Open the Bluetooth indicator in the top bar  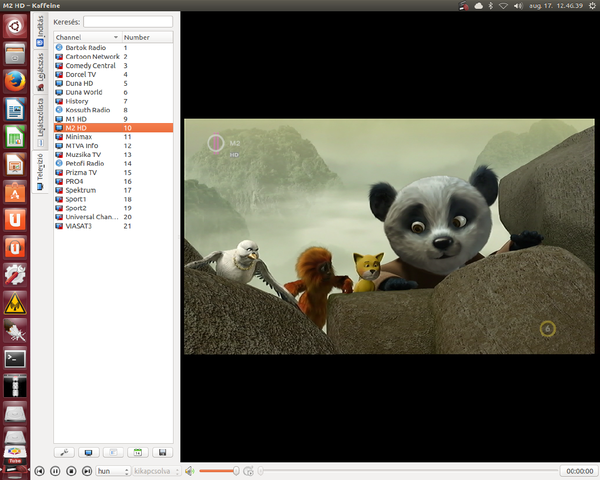click(x=491, y=6)
